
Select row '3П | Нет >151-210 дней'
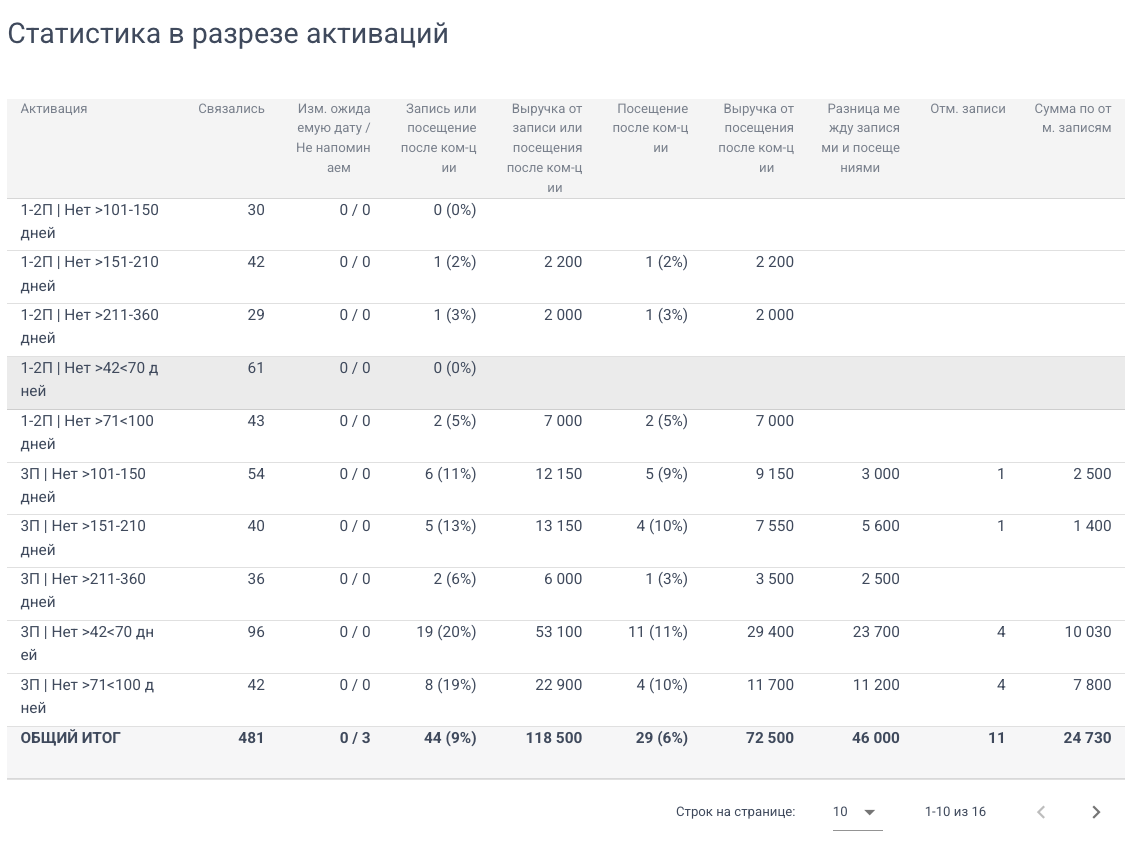[x=566, y=541]
